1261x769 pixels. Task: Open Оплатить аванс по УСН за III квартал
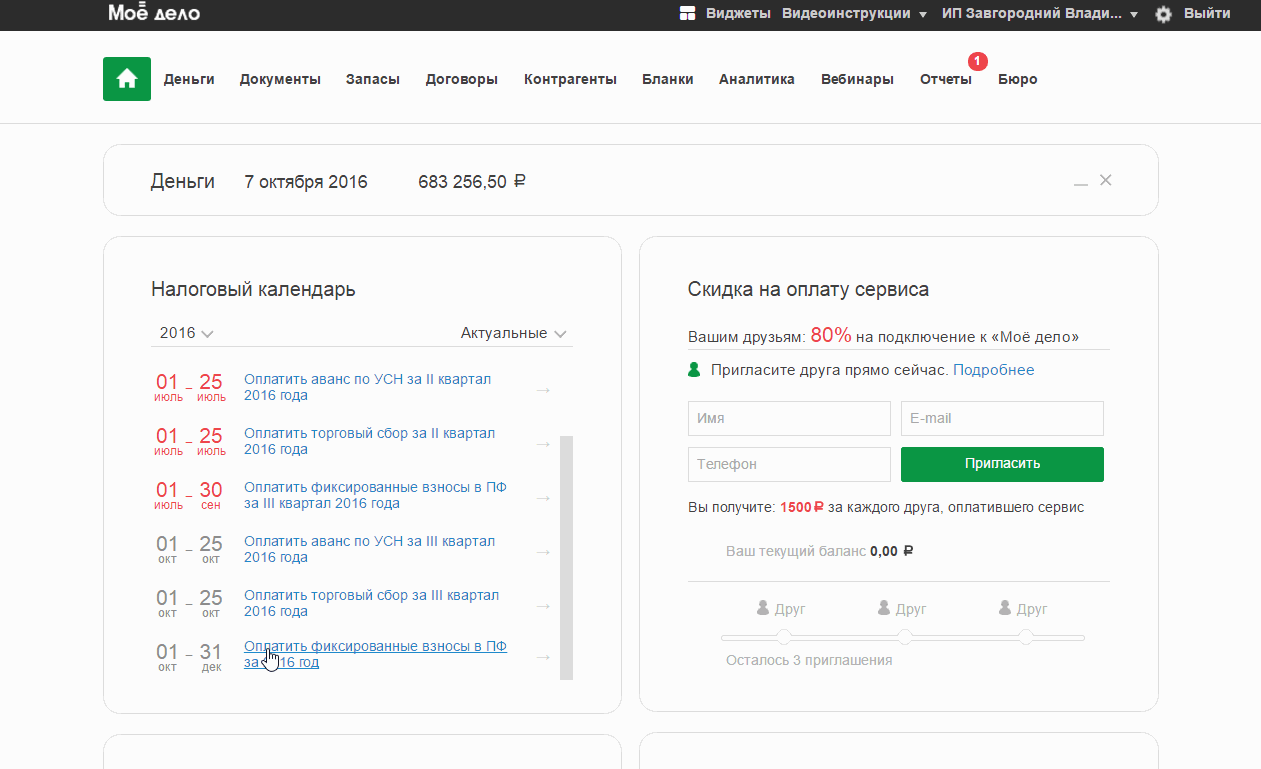click(x=370, y=550)
